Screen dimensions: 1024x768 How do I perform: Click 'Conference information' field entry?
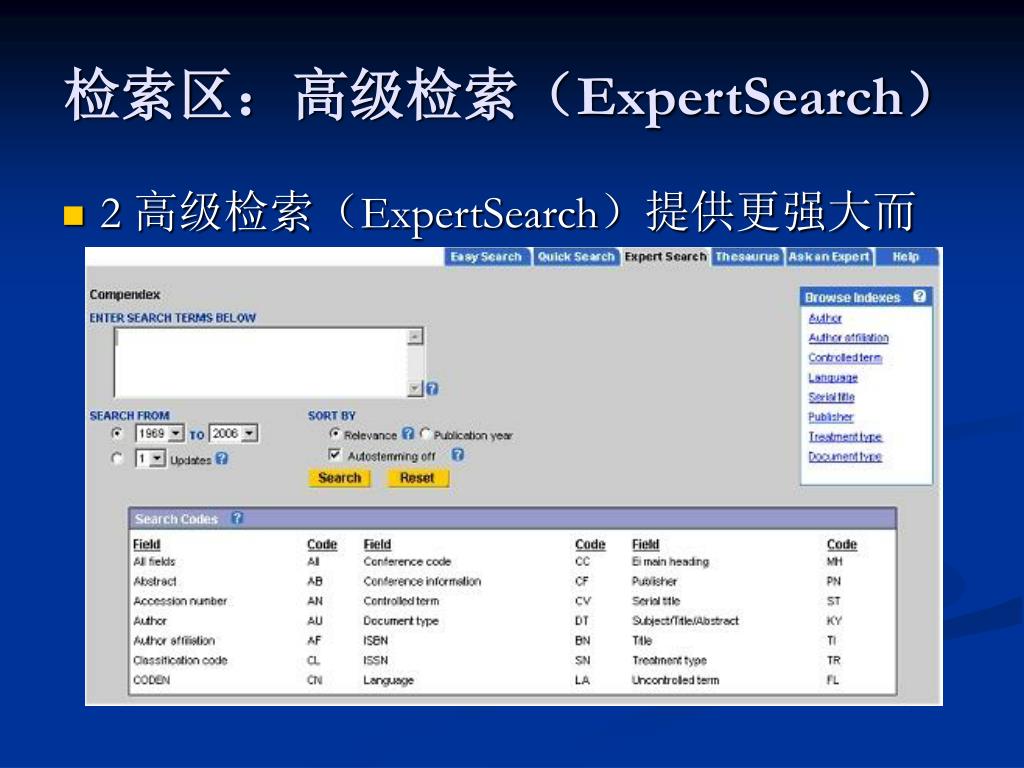[x=422, y=581]
